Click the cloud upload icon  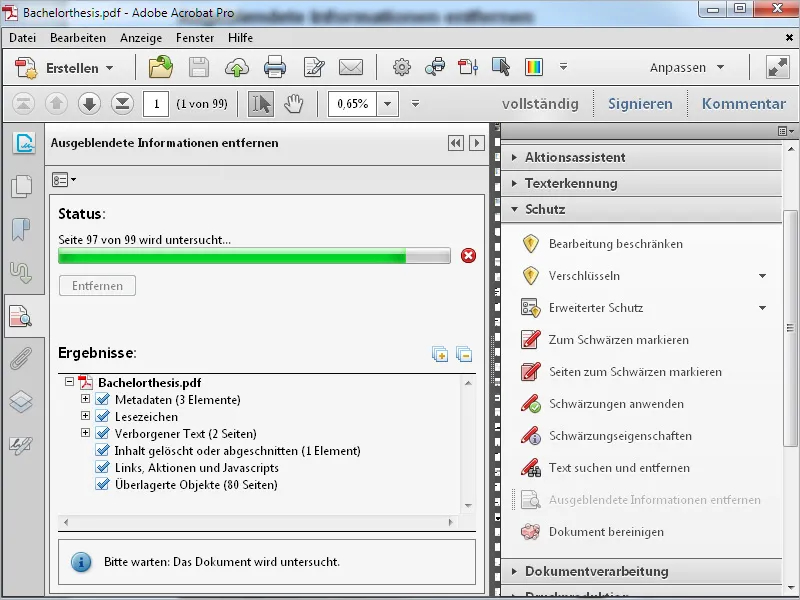click(x=237, y=67)
